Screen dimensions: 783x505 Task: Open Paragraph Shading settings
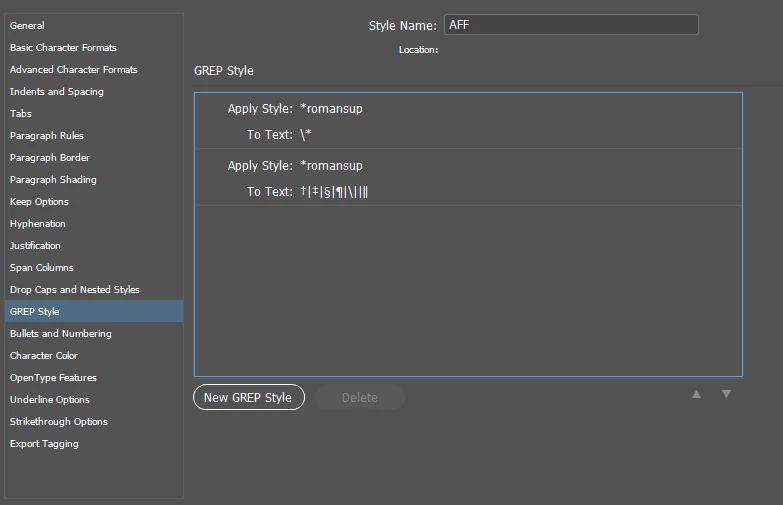pyautogui.click(x=94, y=179)
